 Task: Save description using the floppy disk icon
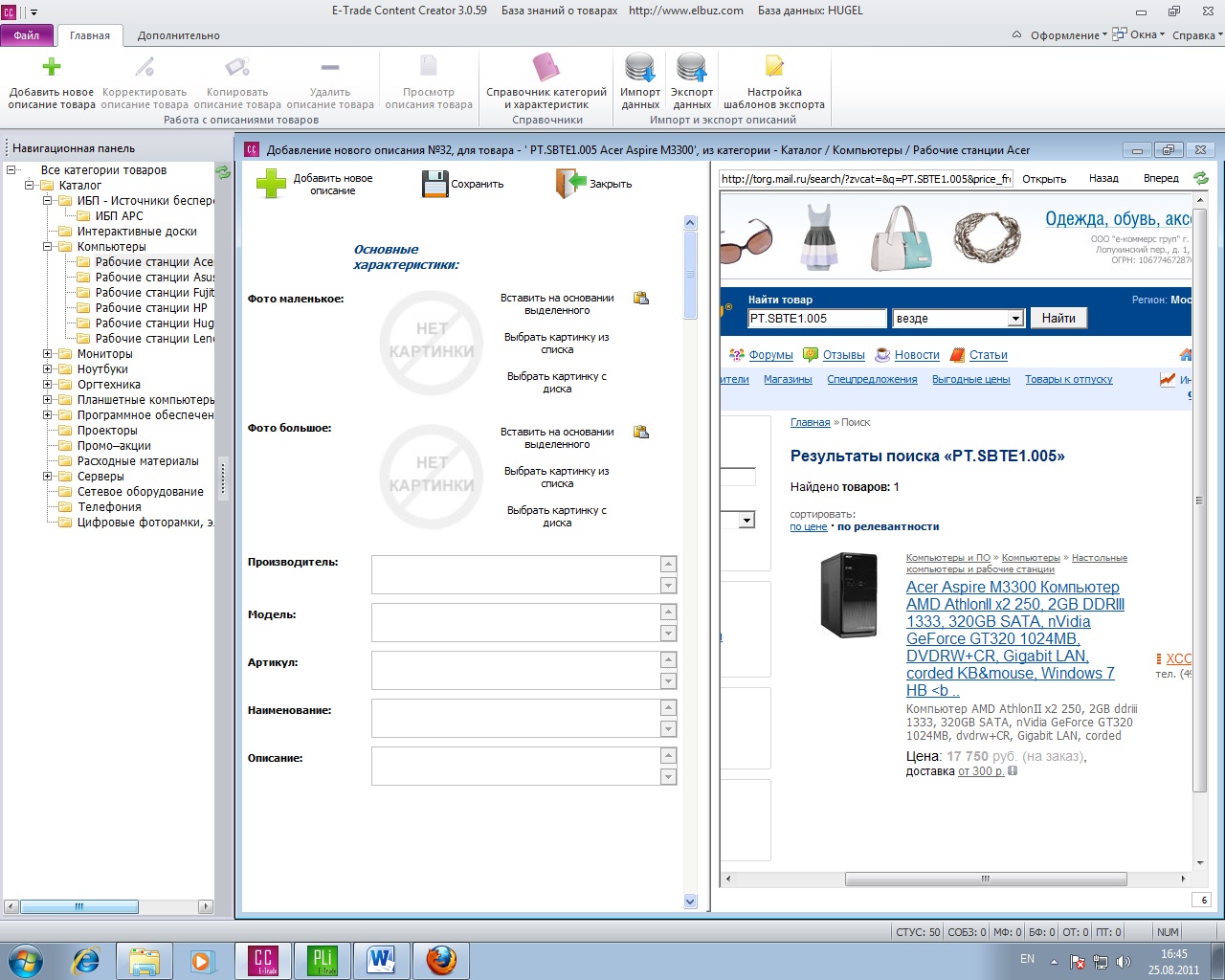point(435,184)
